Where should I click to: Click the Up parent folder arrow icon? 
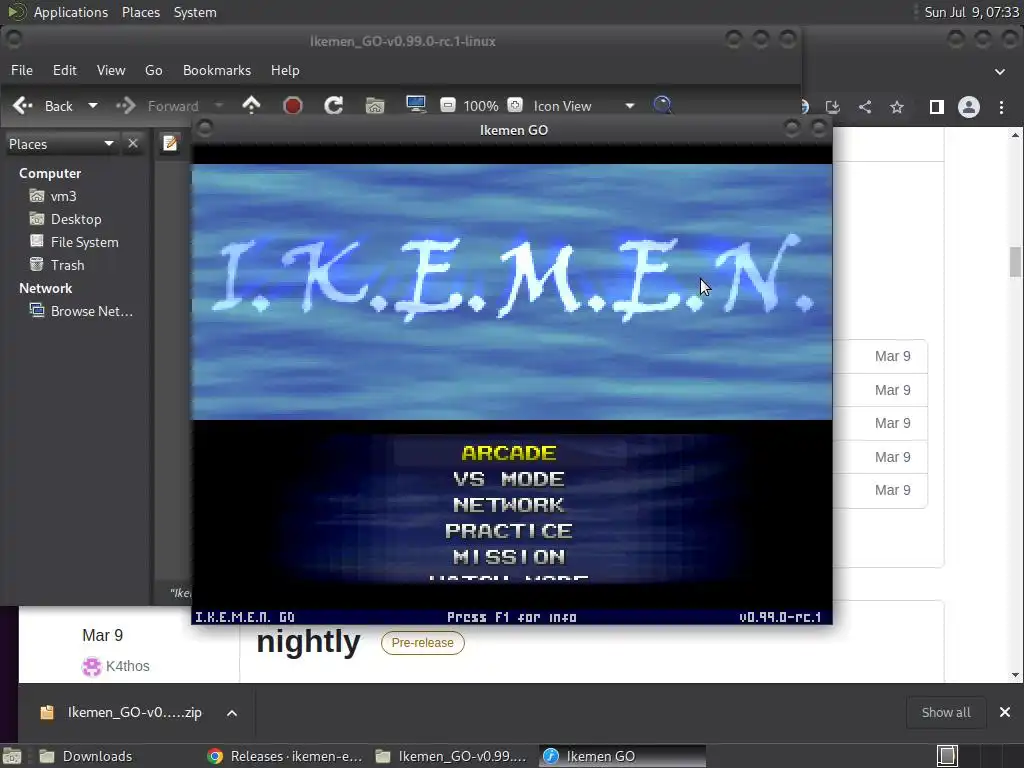[x=251, y=105]
